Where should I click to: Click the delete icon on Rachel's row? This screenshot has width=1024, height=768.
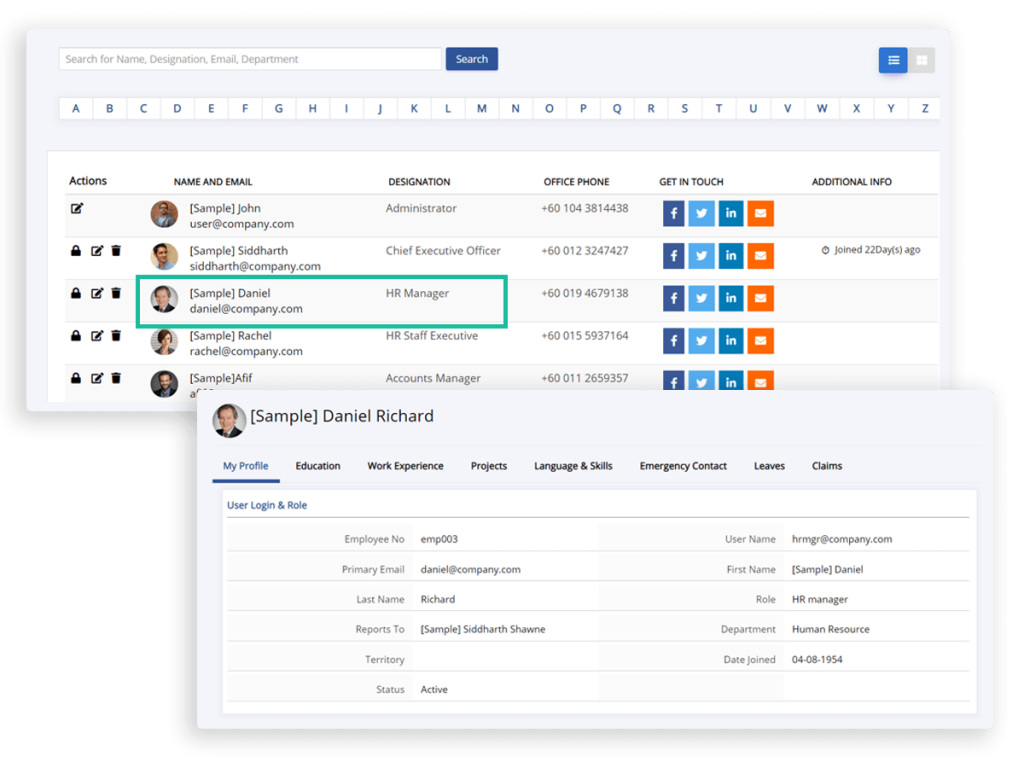point(116,336)
